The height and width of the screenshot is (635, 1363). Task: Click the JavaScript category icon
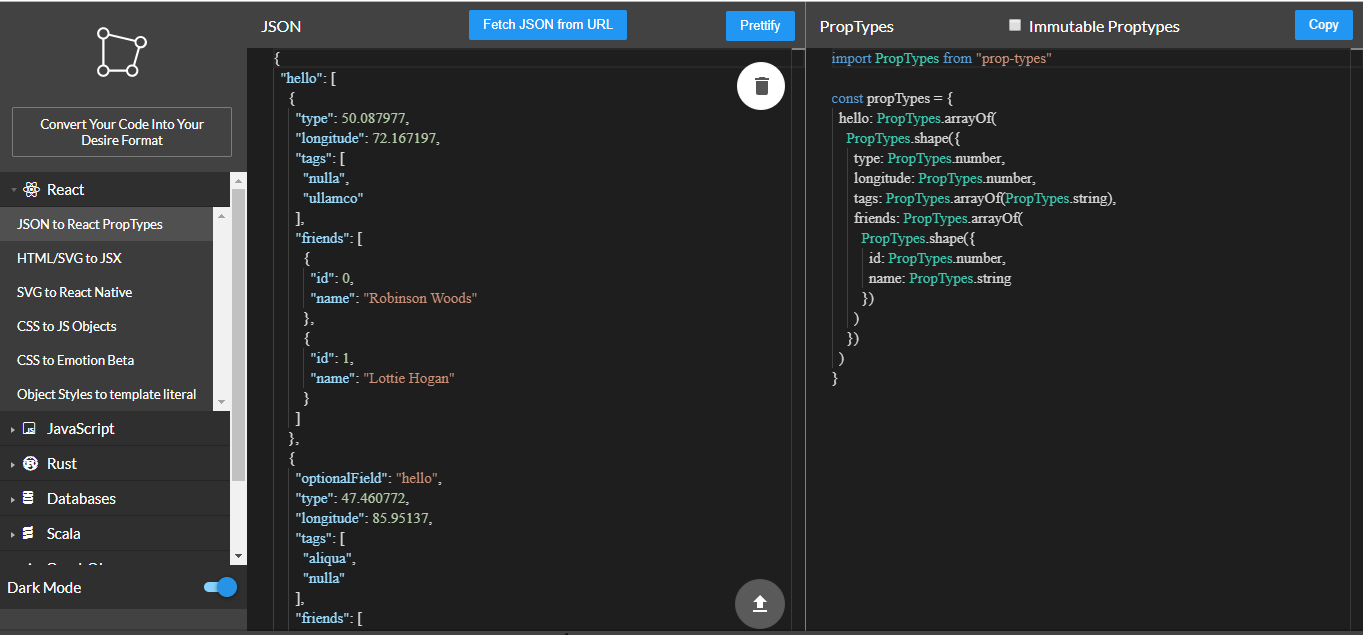pyautogui.click(x=29, y=428)
